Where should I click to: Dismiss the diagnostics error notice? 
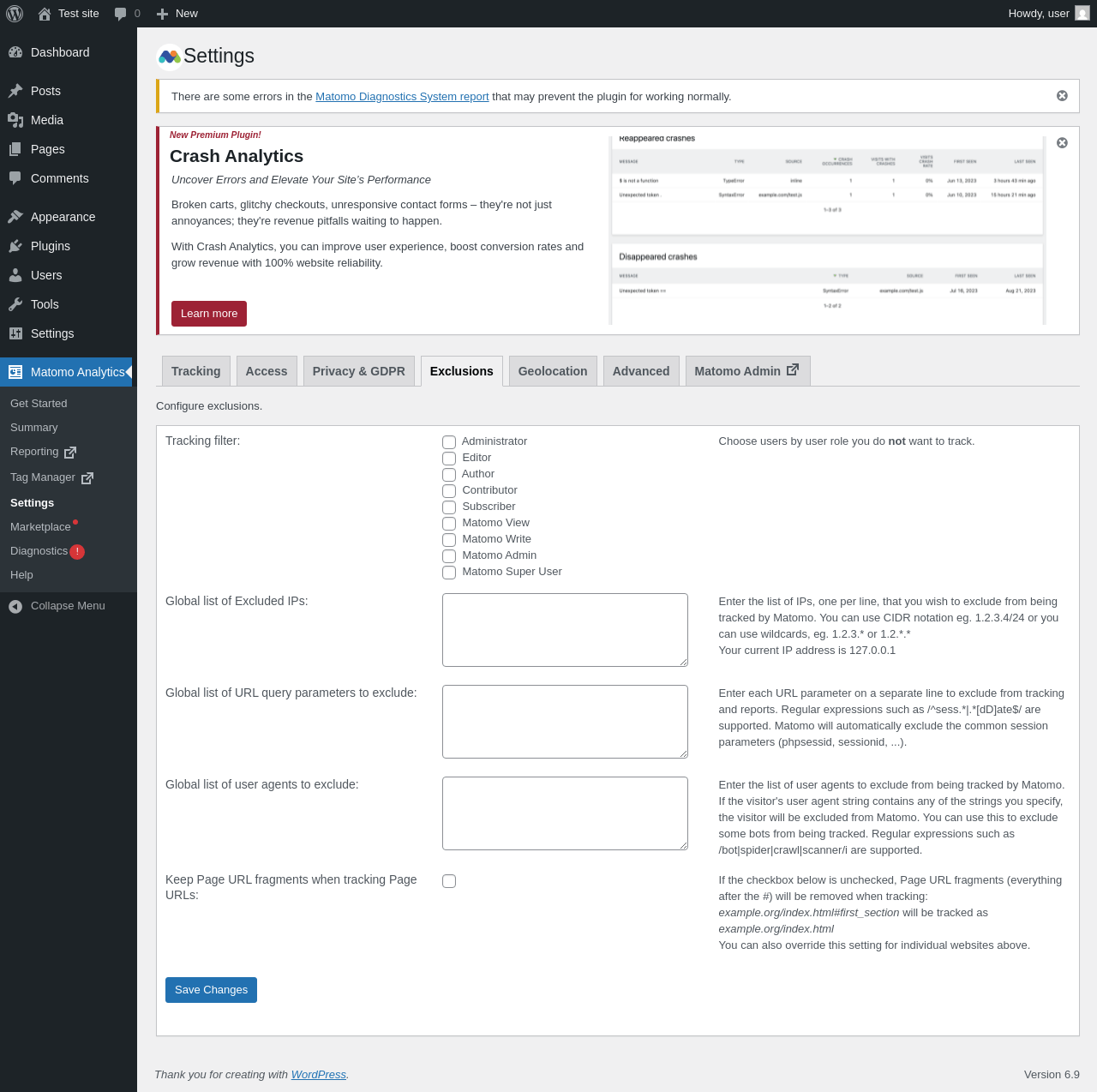click(x=1062, y=96)
